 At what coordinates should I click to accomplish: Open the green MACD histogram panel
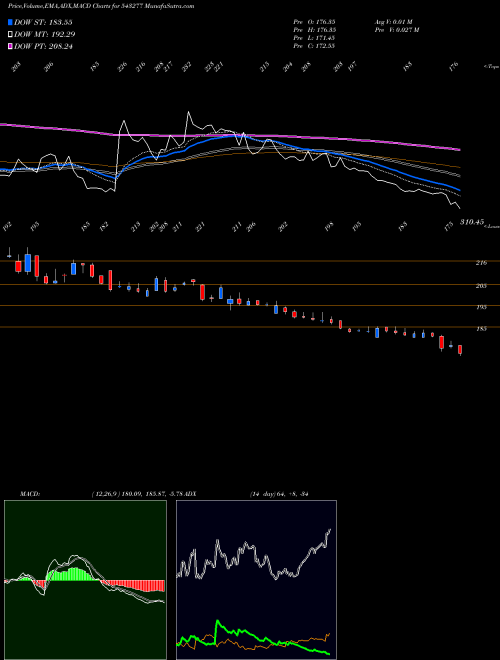click(x=85, y=580)
